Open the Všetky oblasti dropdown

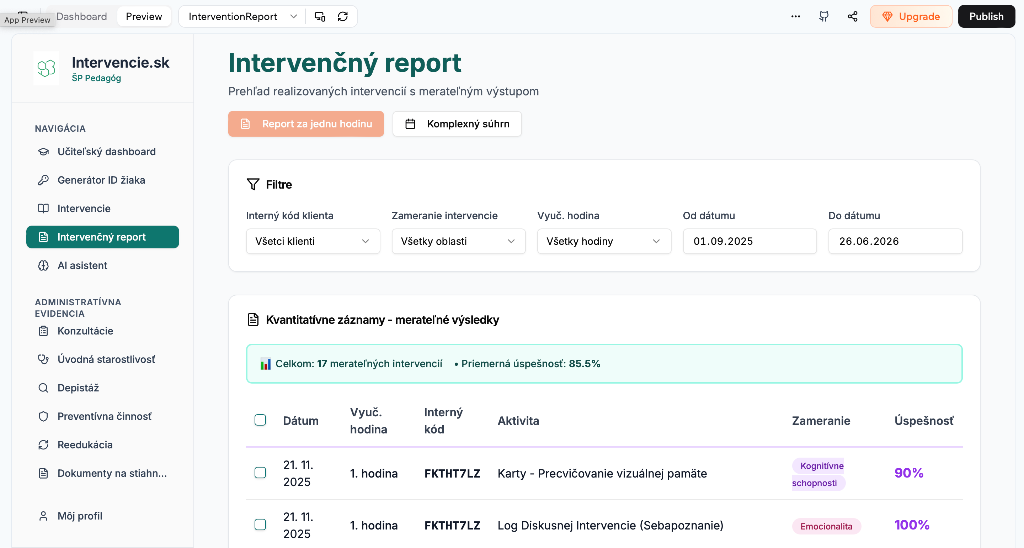tap(458, 241)
